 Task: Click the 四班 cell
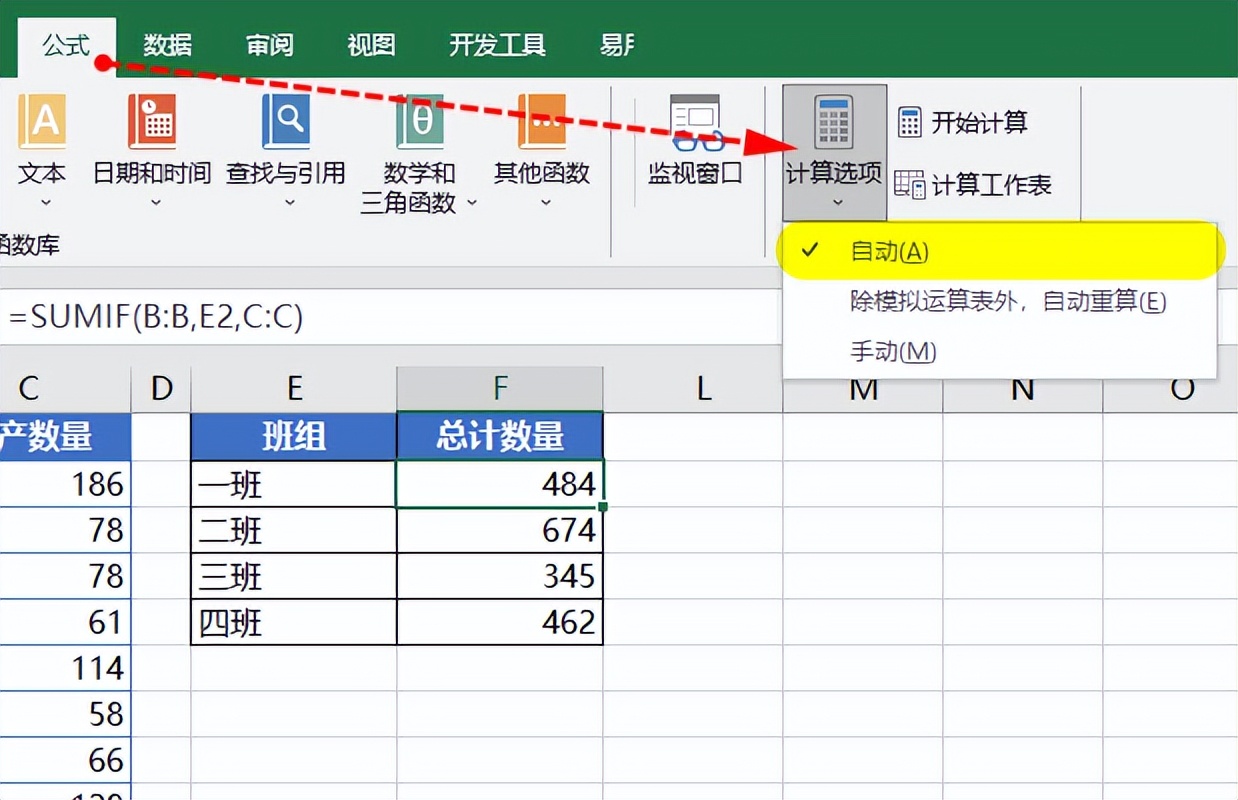[x=294, y=622]
